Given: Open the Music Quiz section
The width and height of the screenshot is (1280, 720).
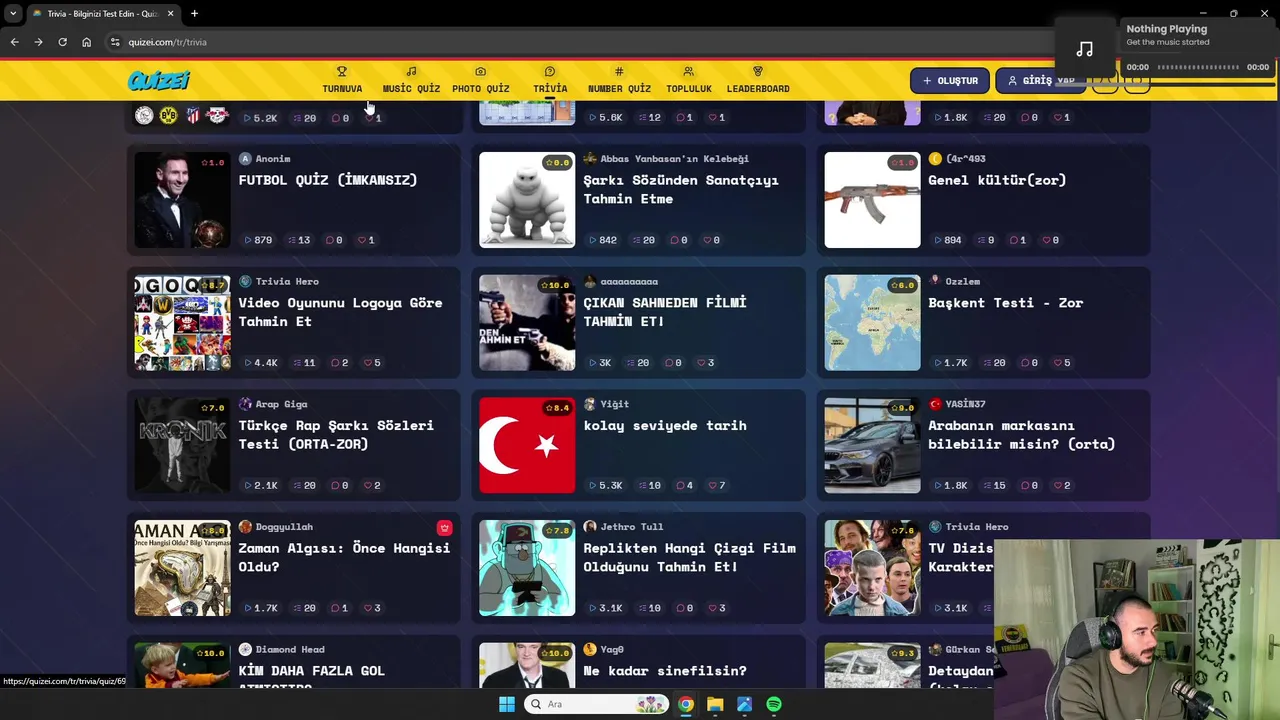Looking at the screenshot, I should click(x=411, y=80).
